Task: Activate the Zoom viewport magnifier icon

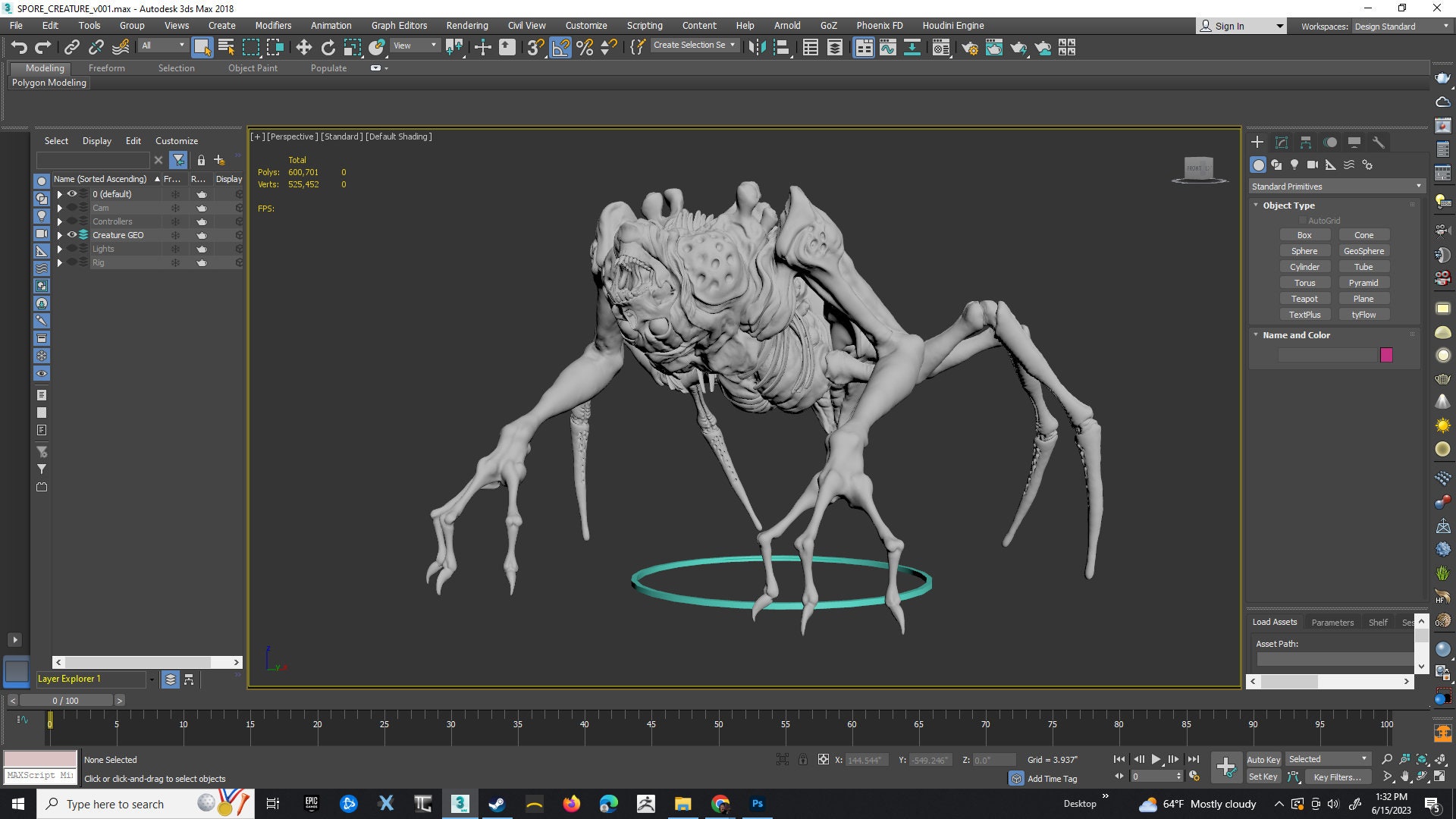Action: 1387,758
